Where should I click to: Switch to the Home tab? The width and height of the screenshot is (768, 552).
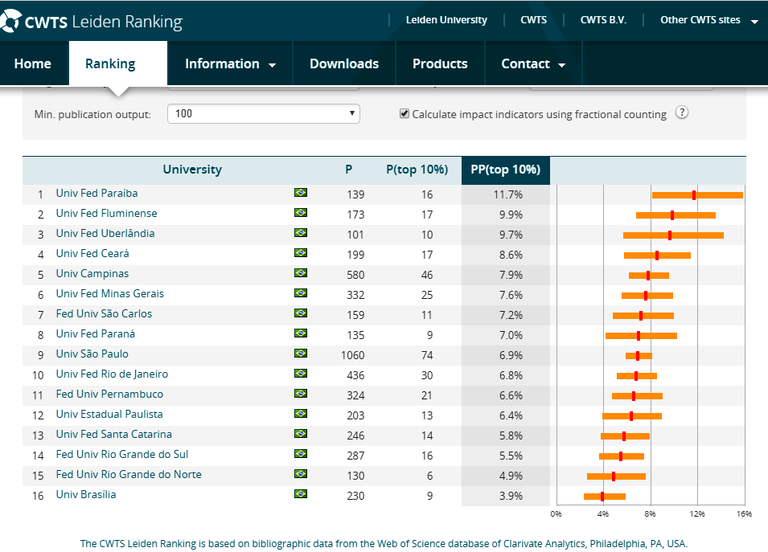tap(33, 64)
